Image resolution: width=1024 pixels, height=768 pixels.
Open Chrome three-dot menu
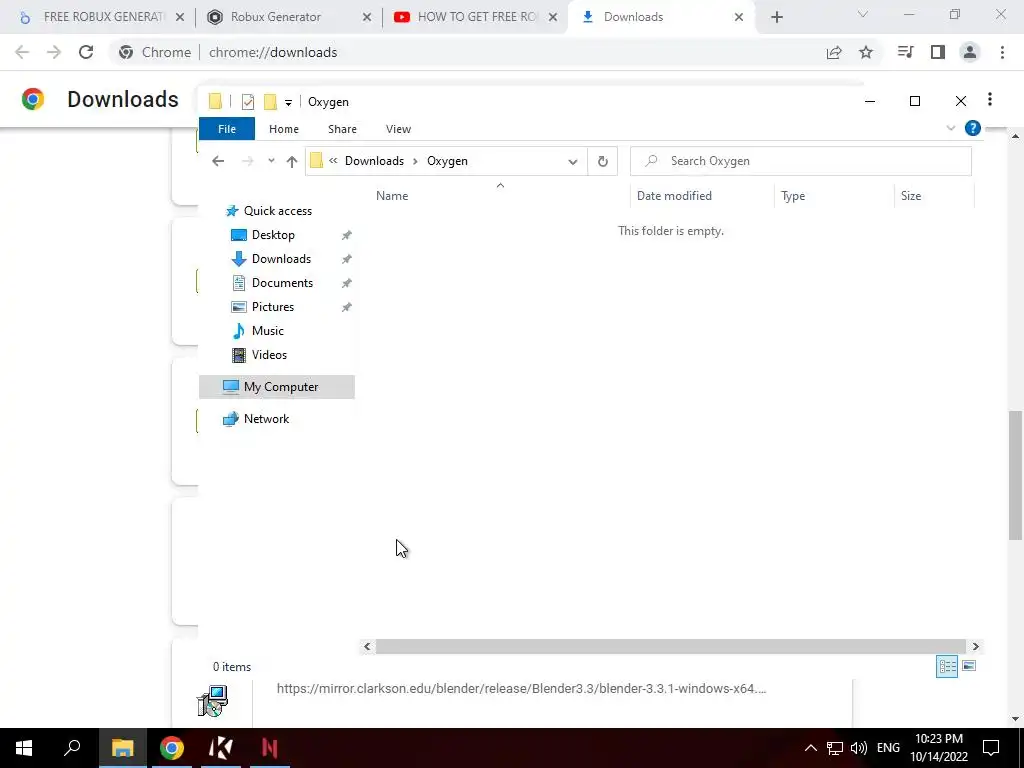coord(1002,52)
